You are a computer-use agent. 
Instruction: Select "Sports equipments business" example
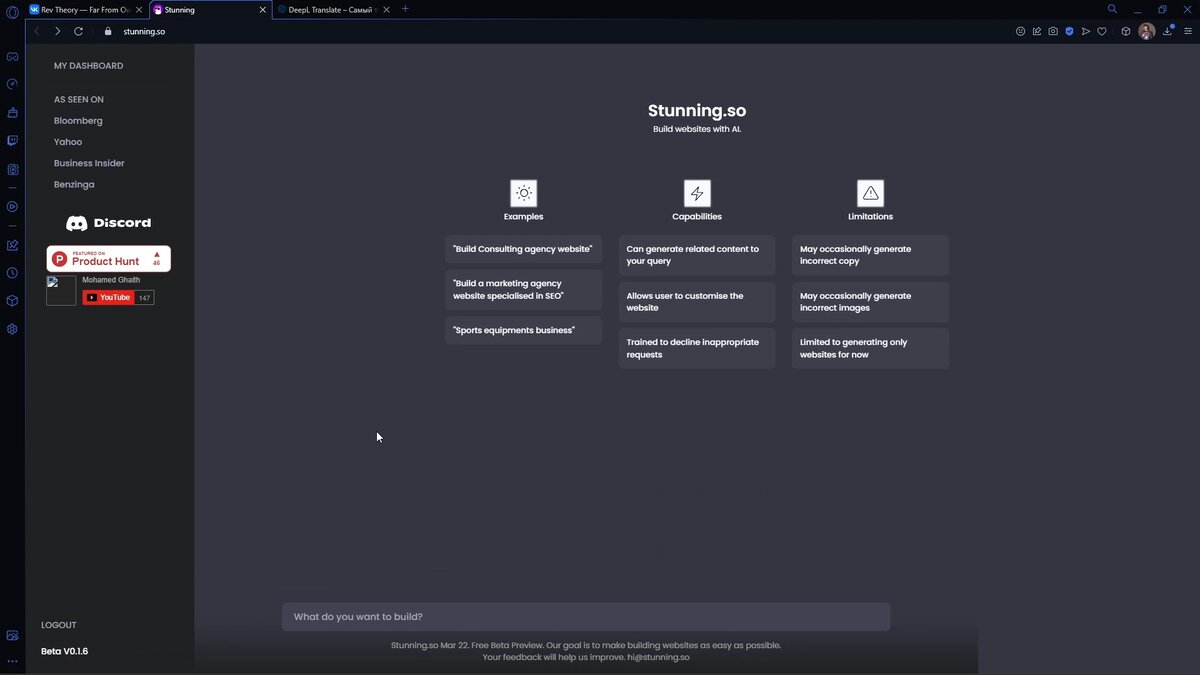(523, 330)
